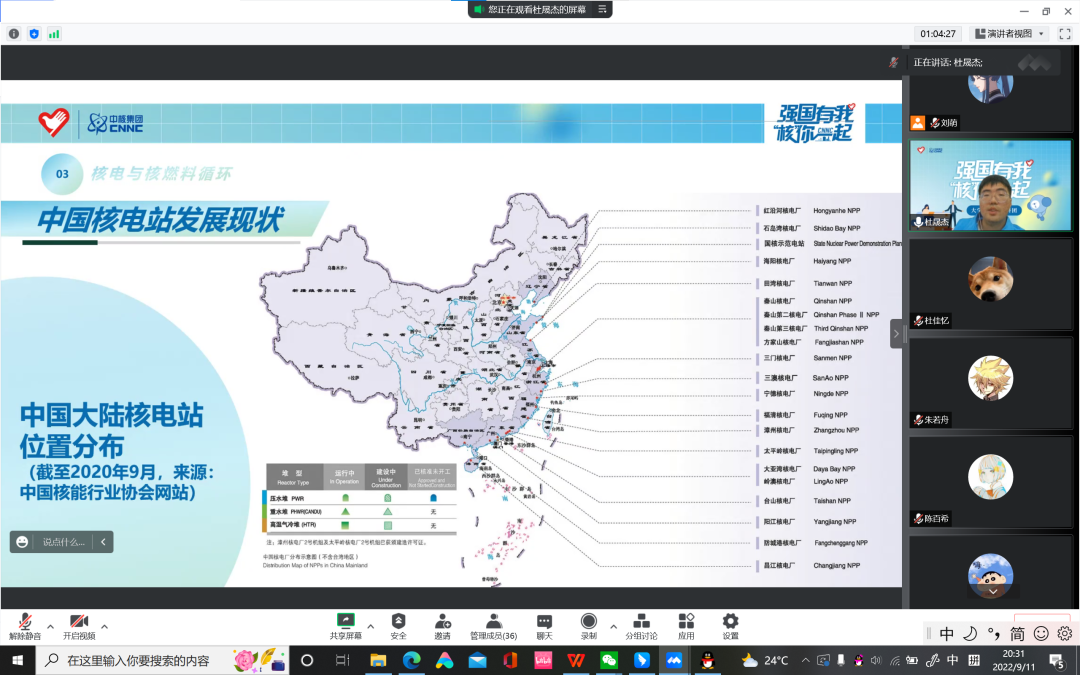The height and width of the screenshot is (675, 1080).
Task: Open the 安全 security options
Action: 398,624
